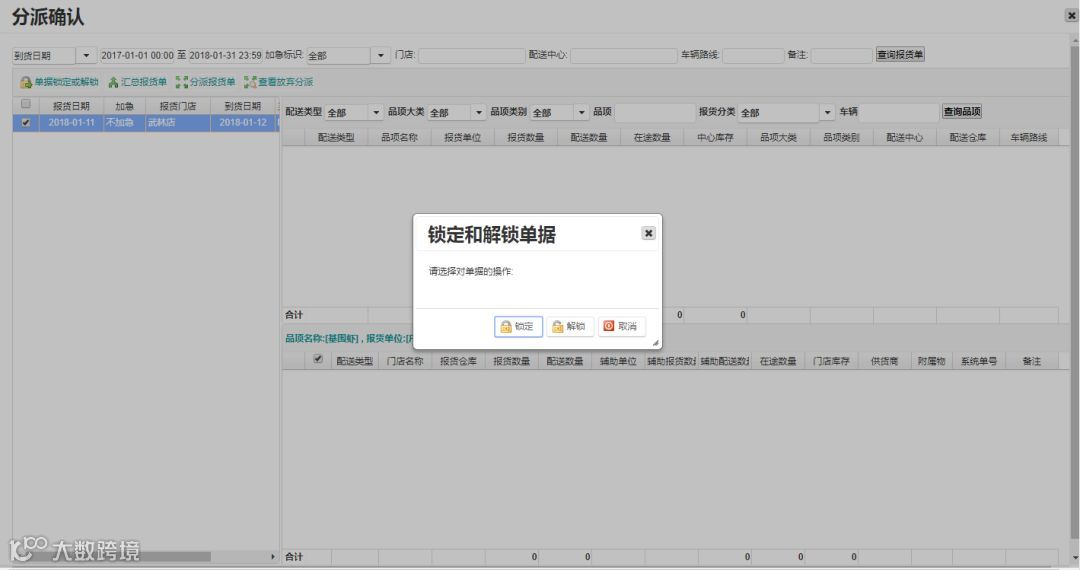Click the 车辆路线 input field
This screenshot has width=1080, height=570.
click(753, 55)
